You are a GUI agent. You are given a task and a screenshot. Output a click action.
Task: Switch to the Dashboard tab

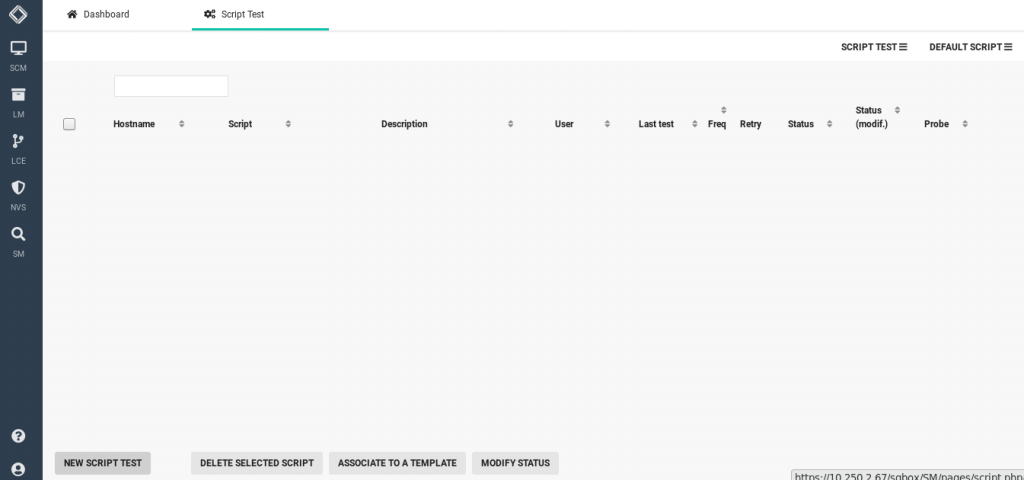coord(98,15)
